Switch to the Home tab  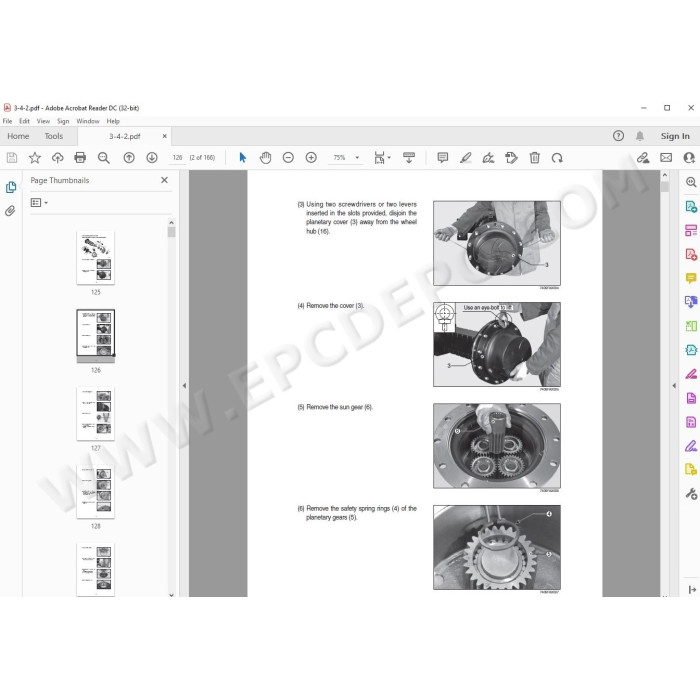[18, 136]
